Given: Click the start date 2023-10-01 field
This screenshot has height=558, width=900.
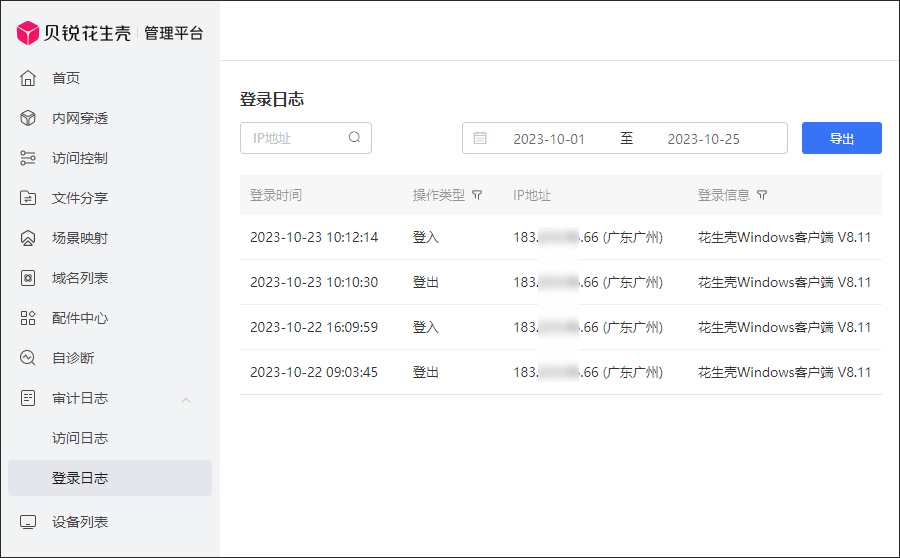Looking at the screenshot, I should point(549,139).
